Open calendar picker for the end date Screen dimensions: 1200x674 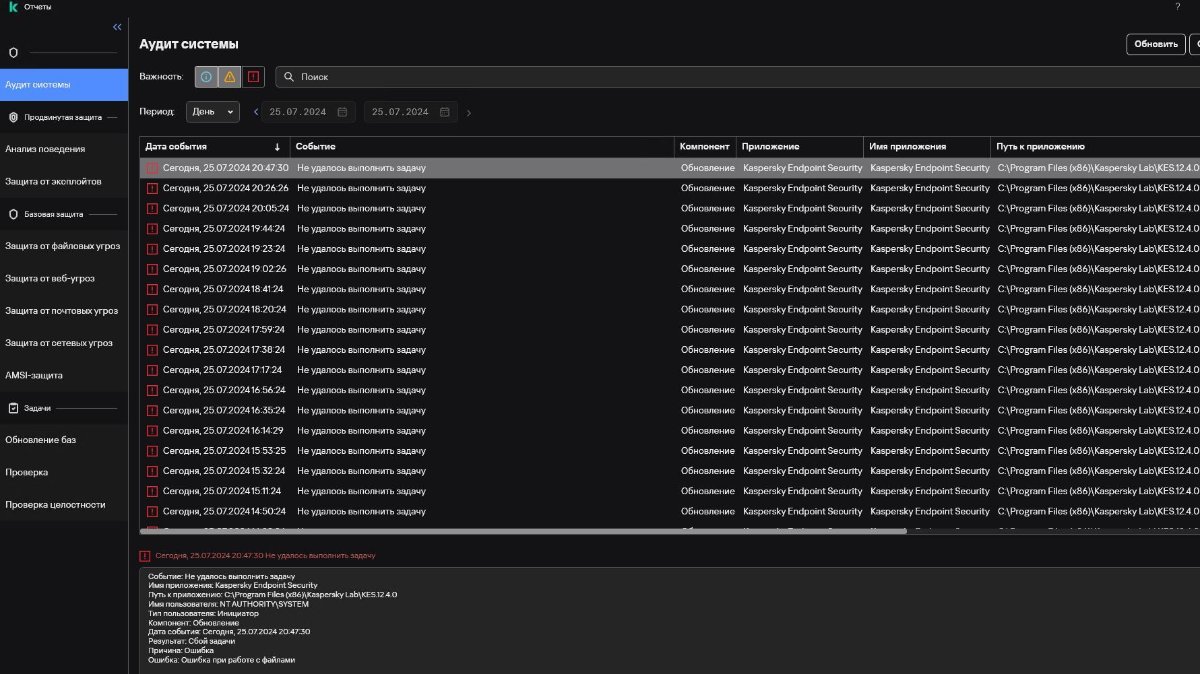[444, 112]
